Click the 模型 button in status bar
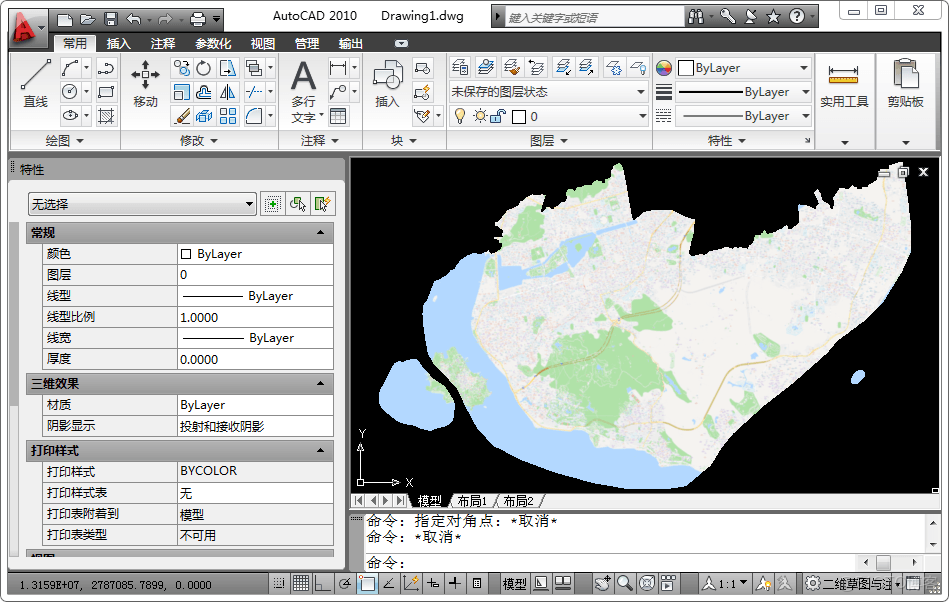 [x=514, y=583]
